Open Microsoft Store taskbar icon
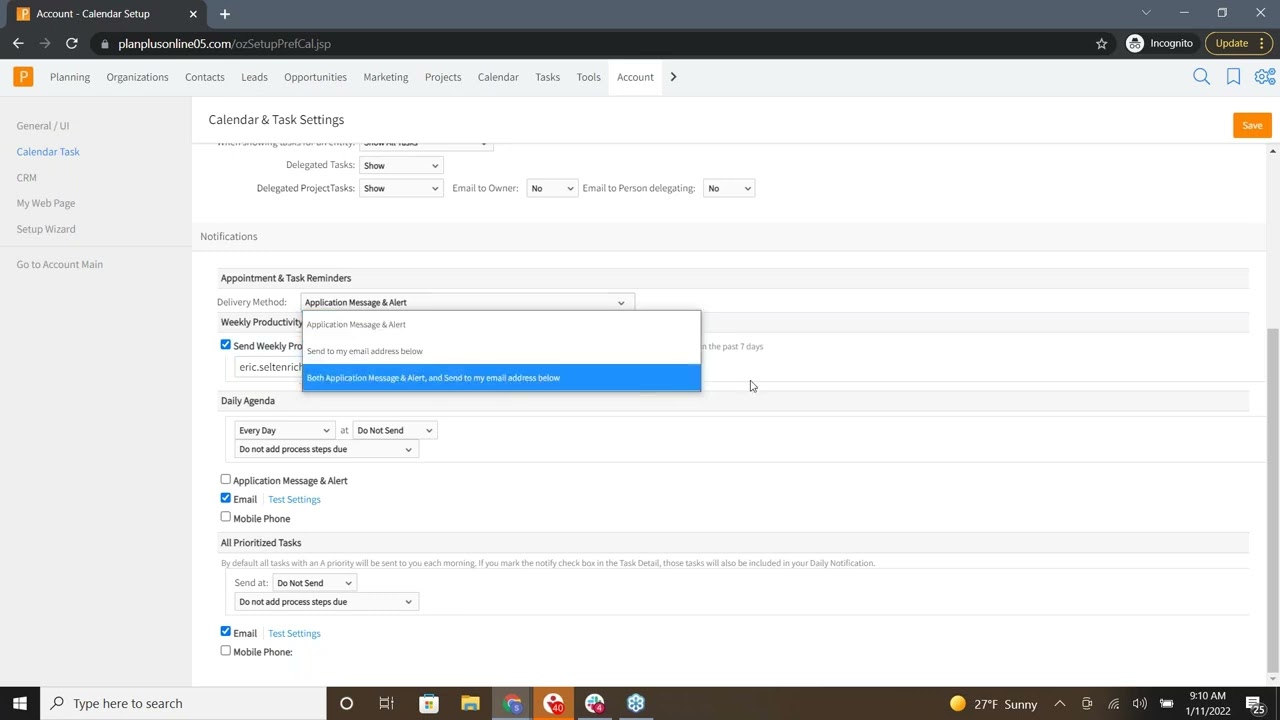This screenshot has height=720, width=1280. tap(428, 703)
